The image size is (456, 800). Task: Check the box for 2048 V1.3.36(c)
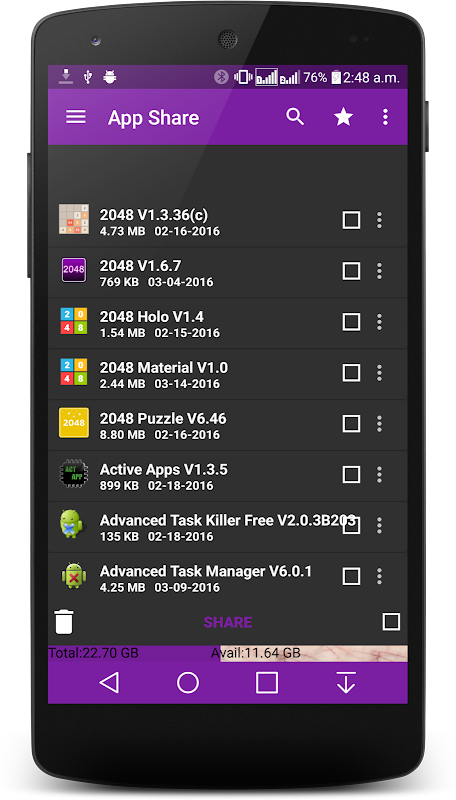coord(351,220)
